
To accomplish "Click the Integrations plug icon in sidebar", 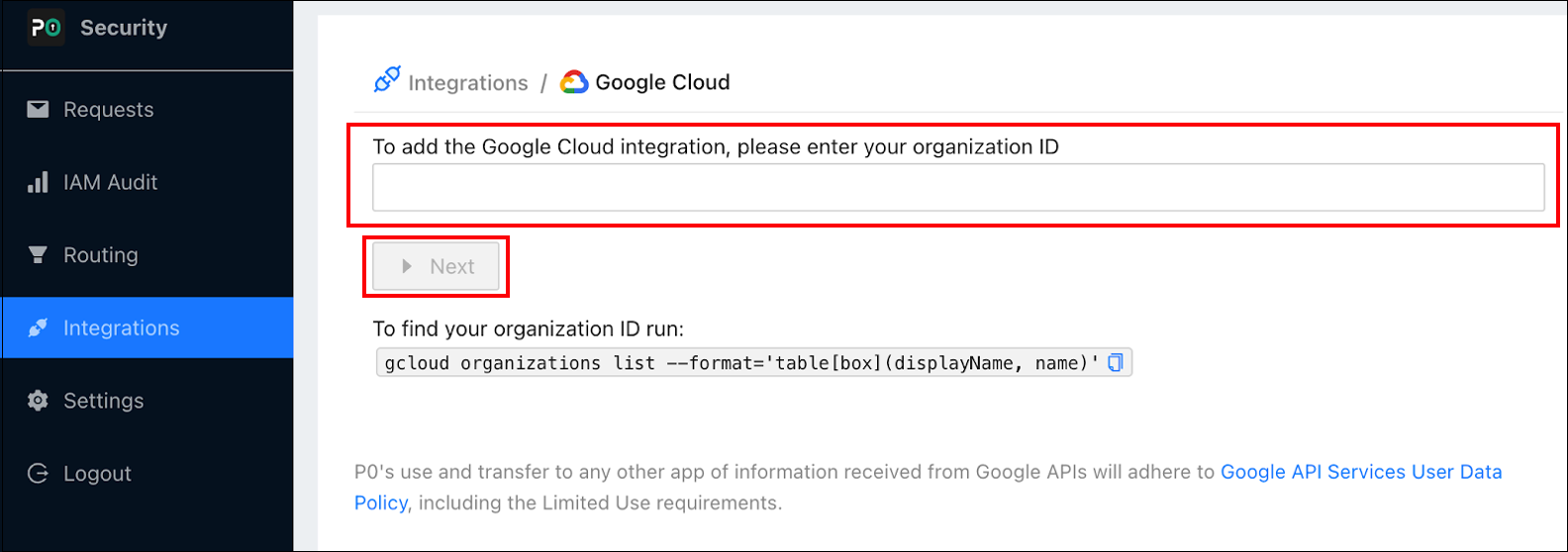I will click(38, 328).
